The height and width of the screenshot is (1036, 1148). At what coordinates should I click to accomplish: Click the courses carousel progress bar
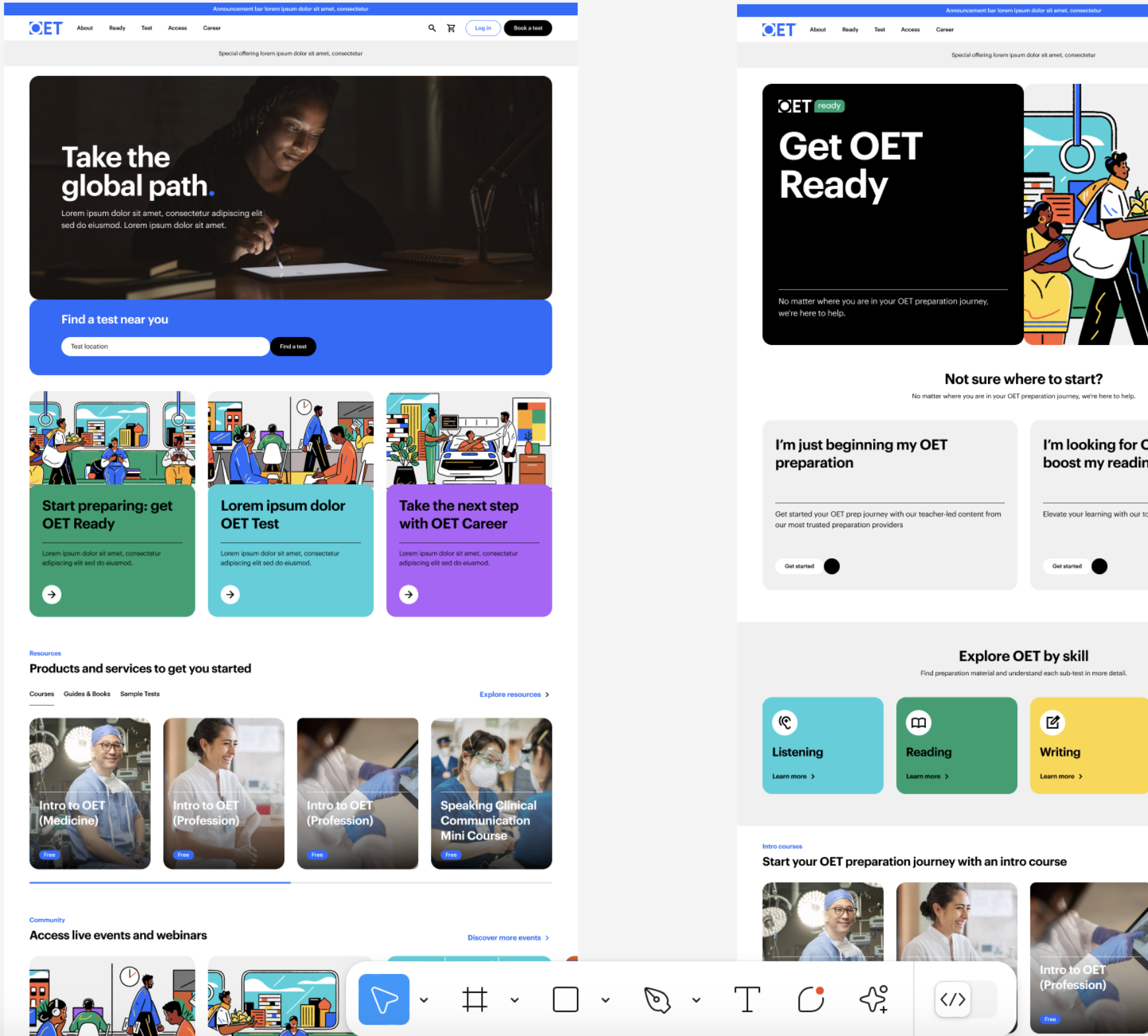pos(291,882)
